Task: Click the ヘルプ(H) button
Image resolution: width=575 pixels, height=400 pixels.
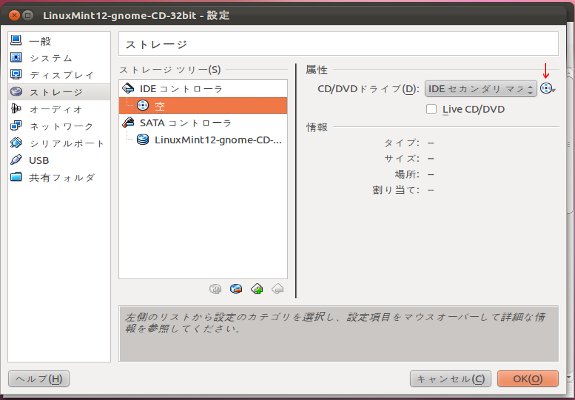Action: point(39,379)
